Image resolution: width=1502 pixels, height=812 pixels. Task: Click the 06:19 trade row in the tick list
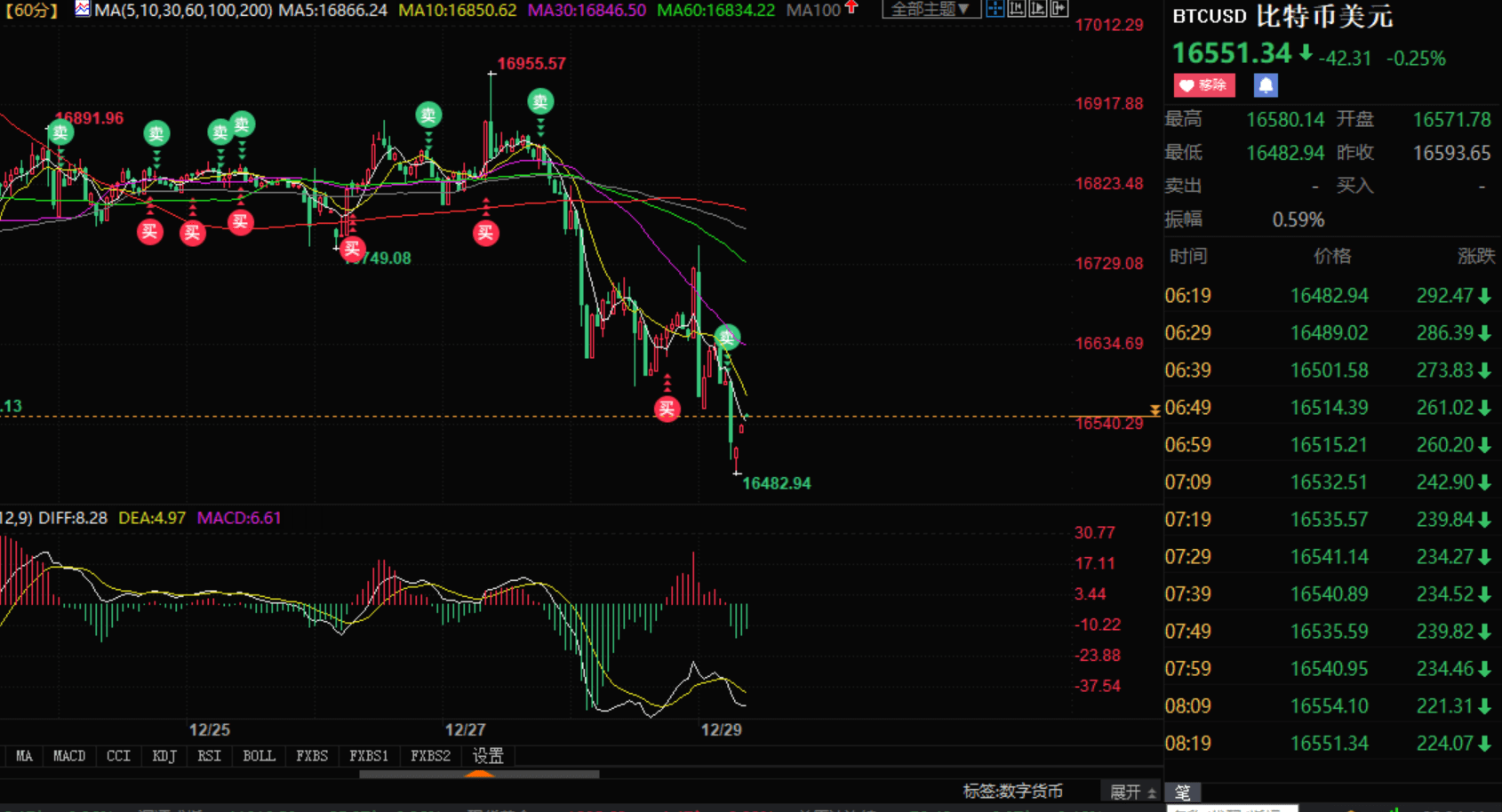[x=1329, y=296]
